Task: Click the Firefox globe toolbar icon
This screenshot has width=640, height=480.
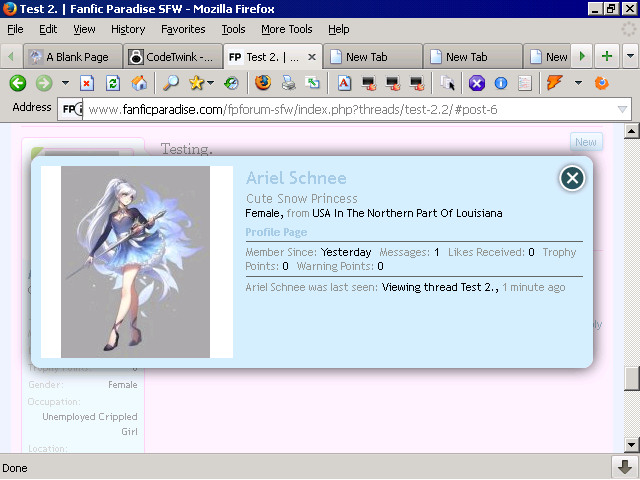Action: pos(263,83)
